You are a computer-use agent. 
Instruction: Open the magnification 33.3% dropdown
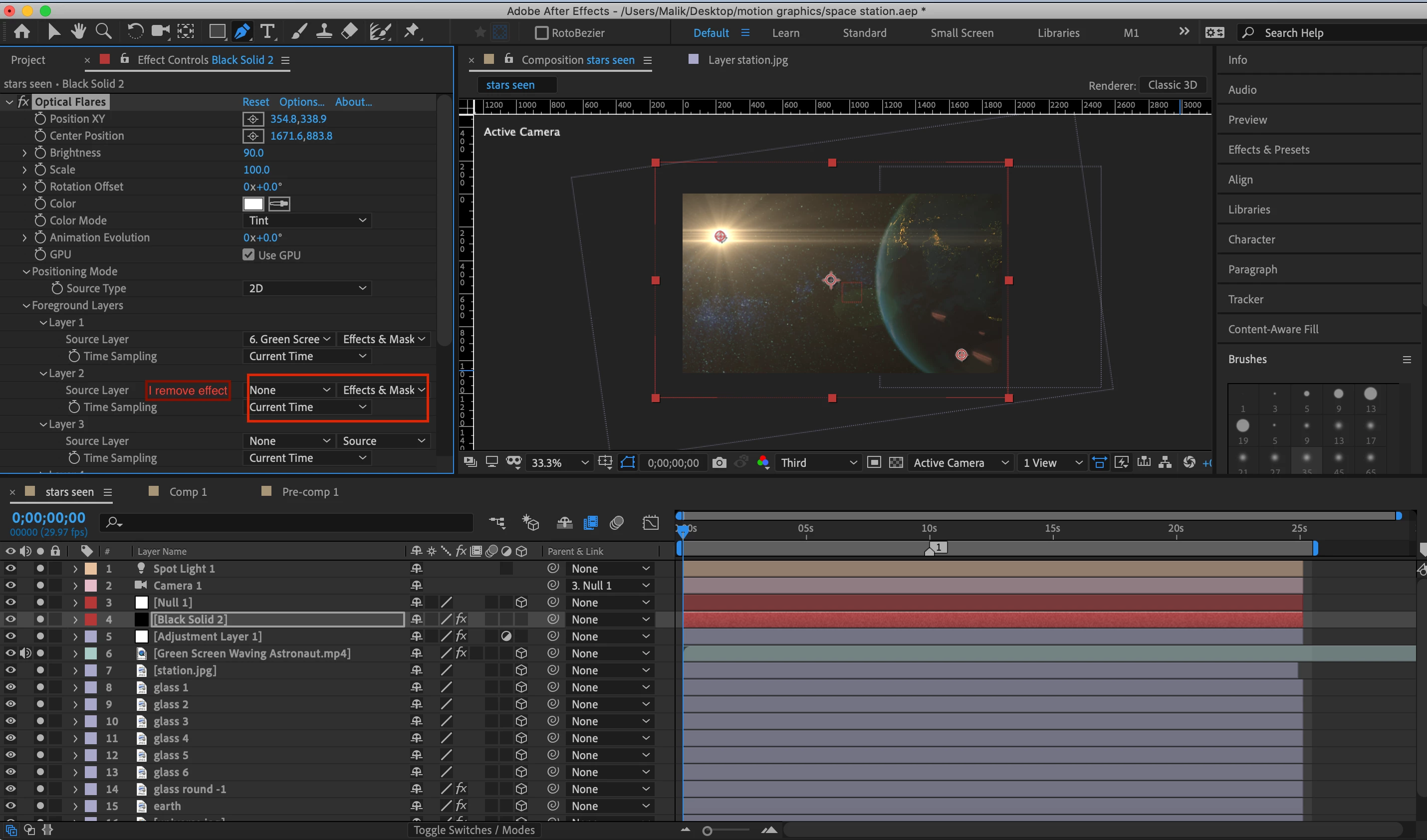[559, 462]
